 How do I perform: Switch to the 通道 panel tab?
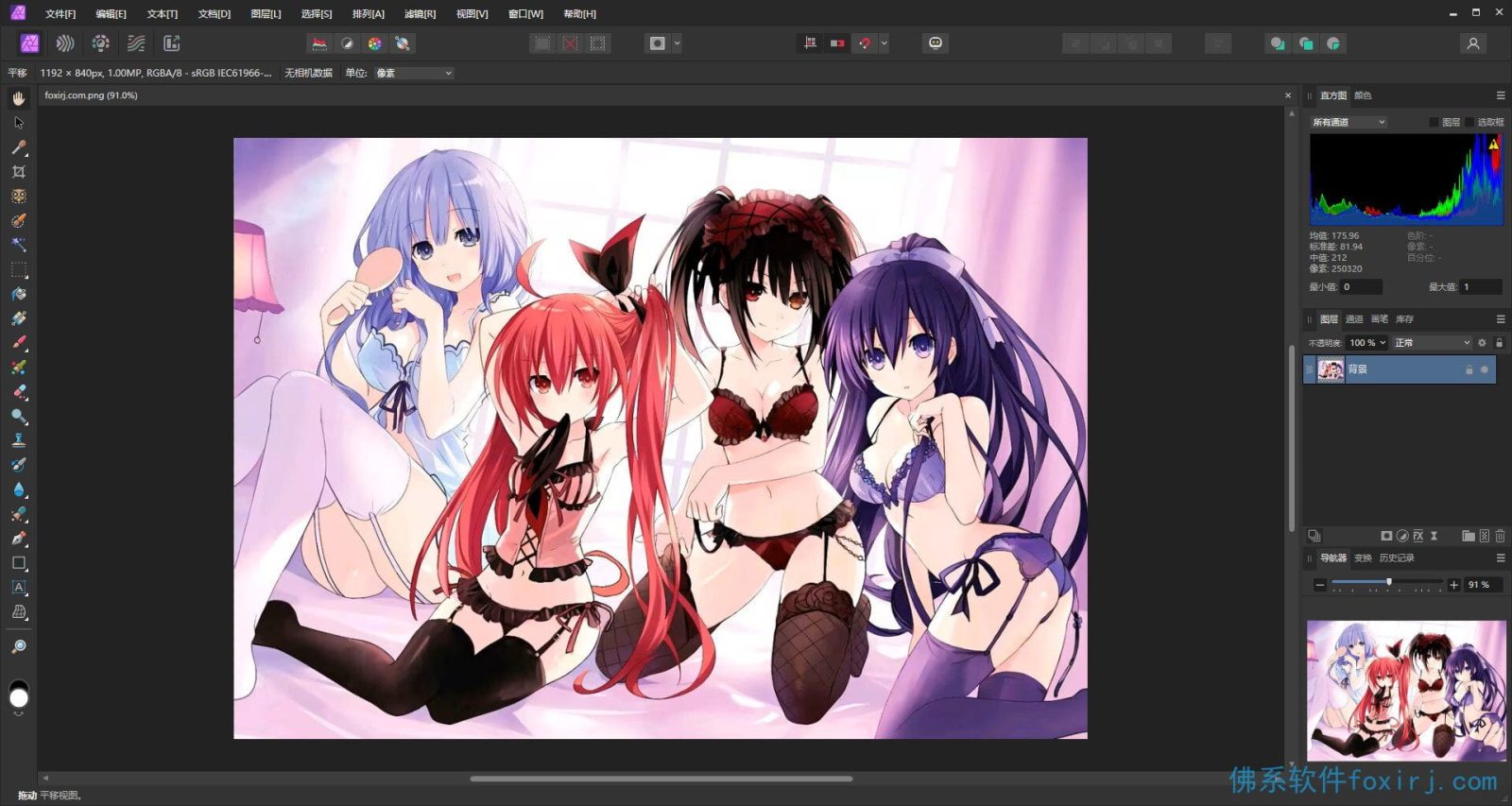tap(1354, 319)
